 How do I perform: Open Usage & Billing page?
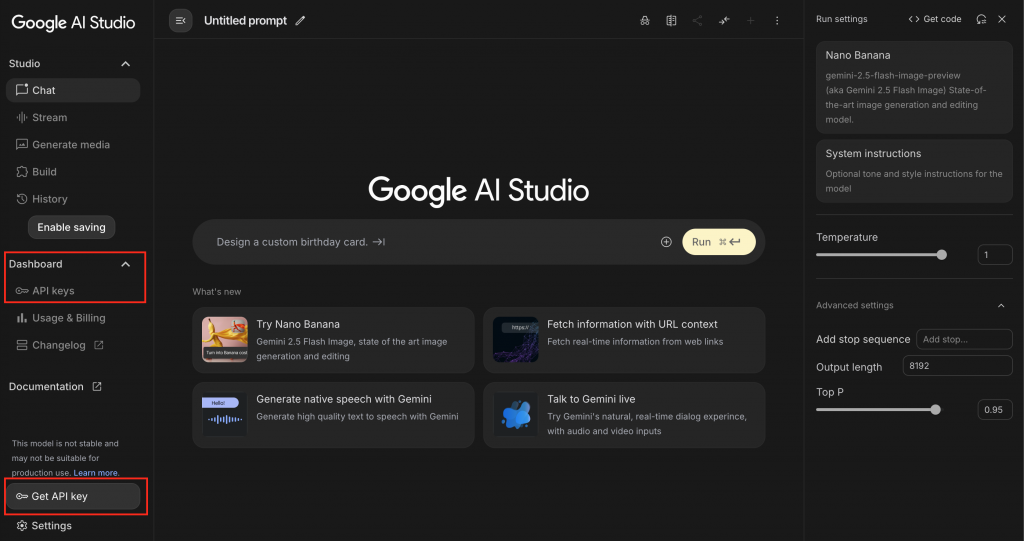click(73, 318)
